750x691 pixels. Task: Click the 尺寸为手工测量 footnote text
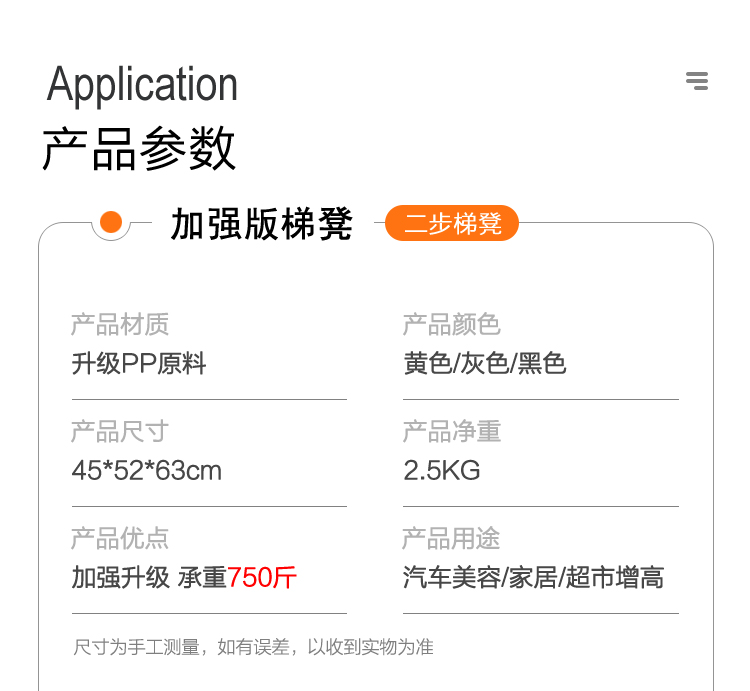coord(254,647)
